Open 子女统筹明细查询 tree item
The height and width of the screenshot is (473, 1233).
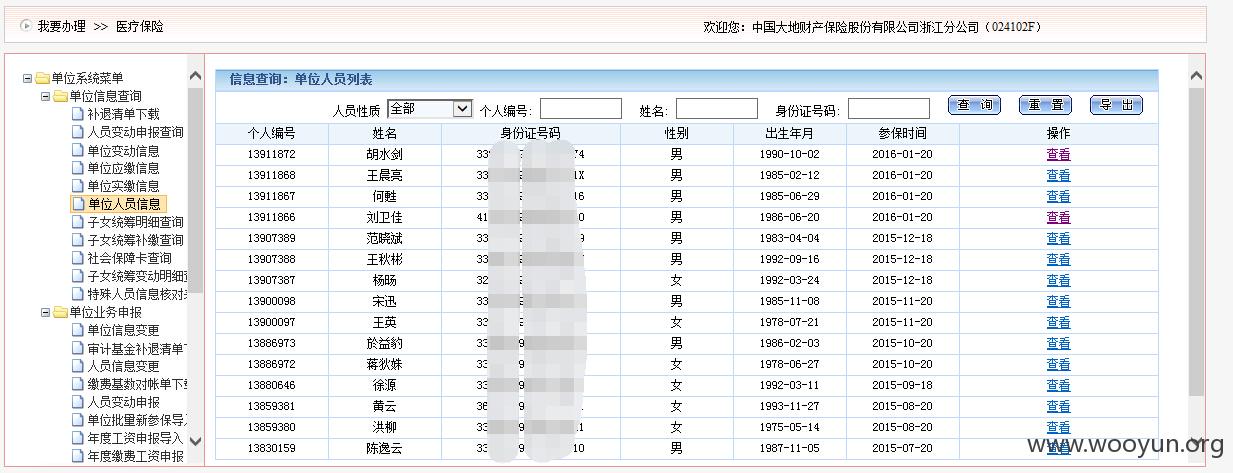pyautogui.click(x=135, y=222)
